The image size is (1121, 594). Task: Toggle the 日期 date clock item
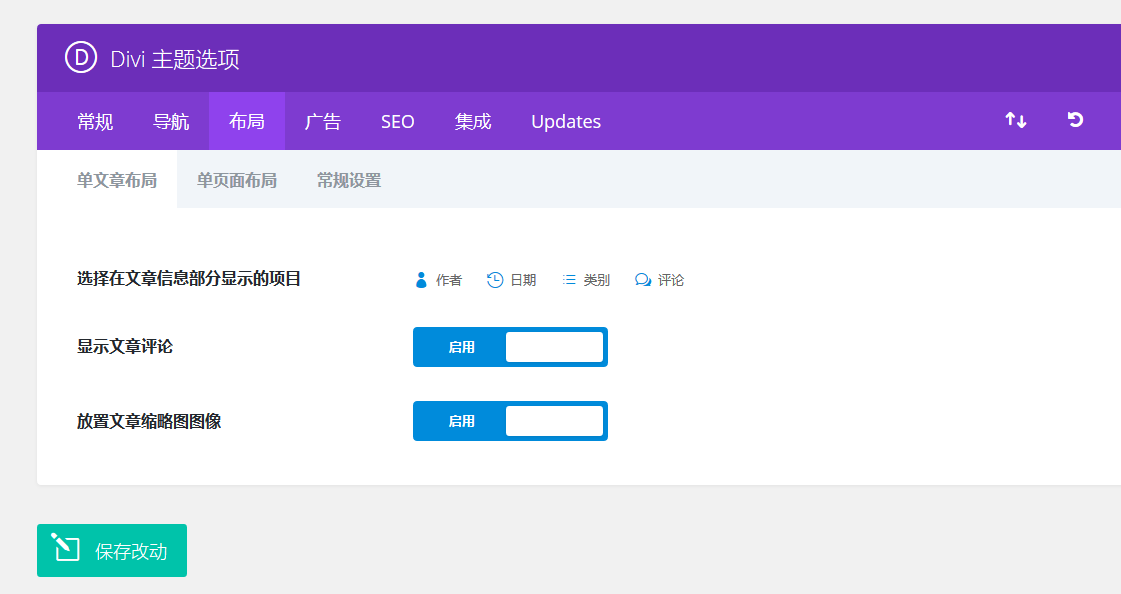point(511,280)
